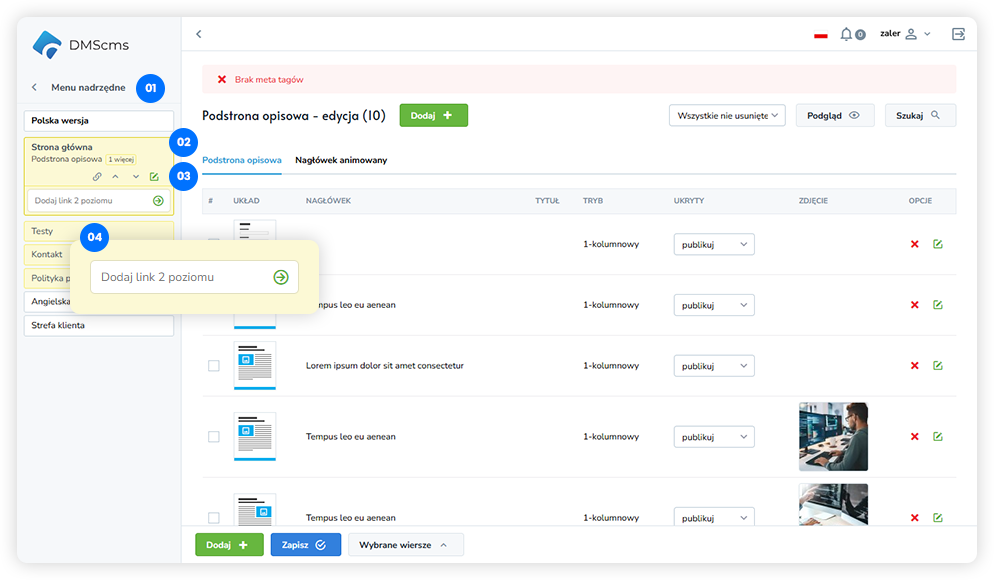Expand the 'Wybrane wiersze' menu
Screen dimensions: 994x580
(x=405, y=545)
